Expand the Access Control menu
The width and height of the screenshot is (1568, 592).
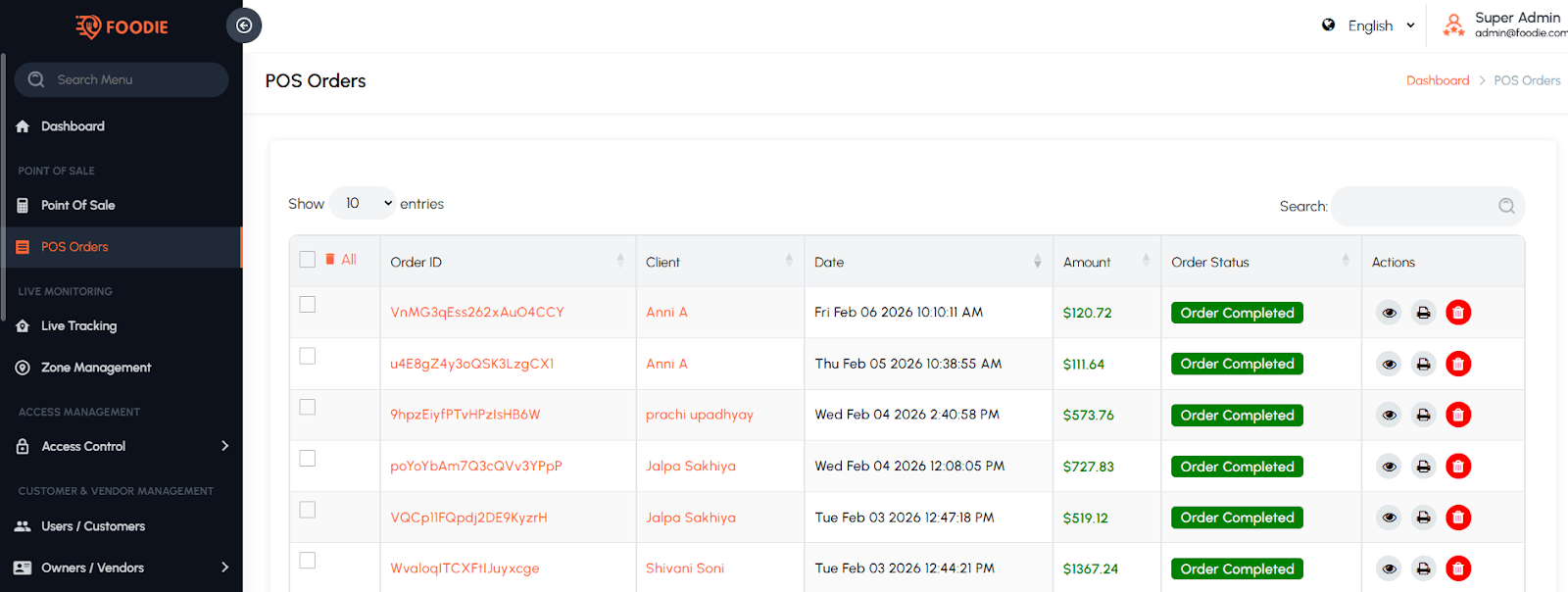click(x=122, y=446)
